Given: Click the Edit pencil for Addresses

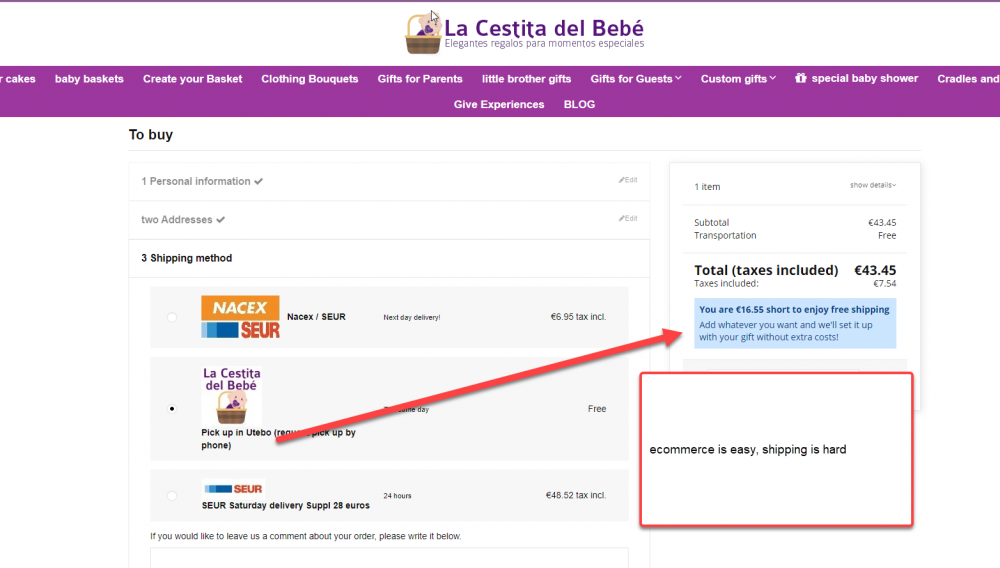Looking at the screenshot, I should tap(628, 218).
